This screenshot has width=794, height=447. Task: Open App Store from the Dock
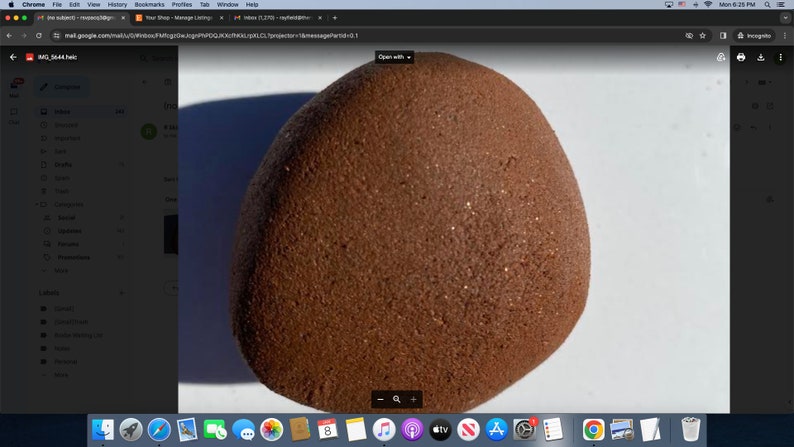point(496,430)
